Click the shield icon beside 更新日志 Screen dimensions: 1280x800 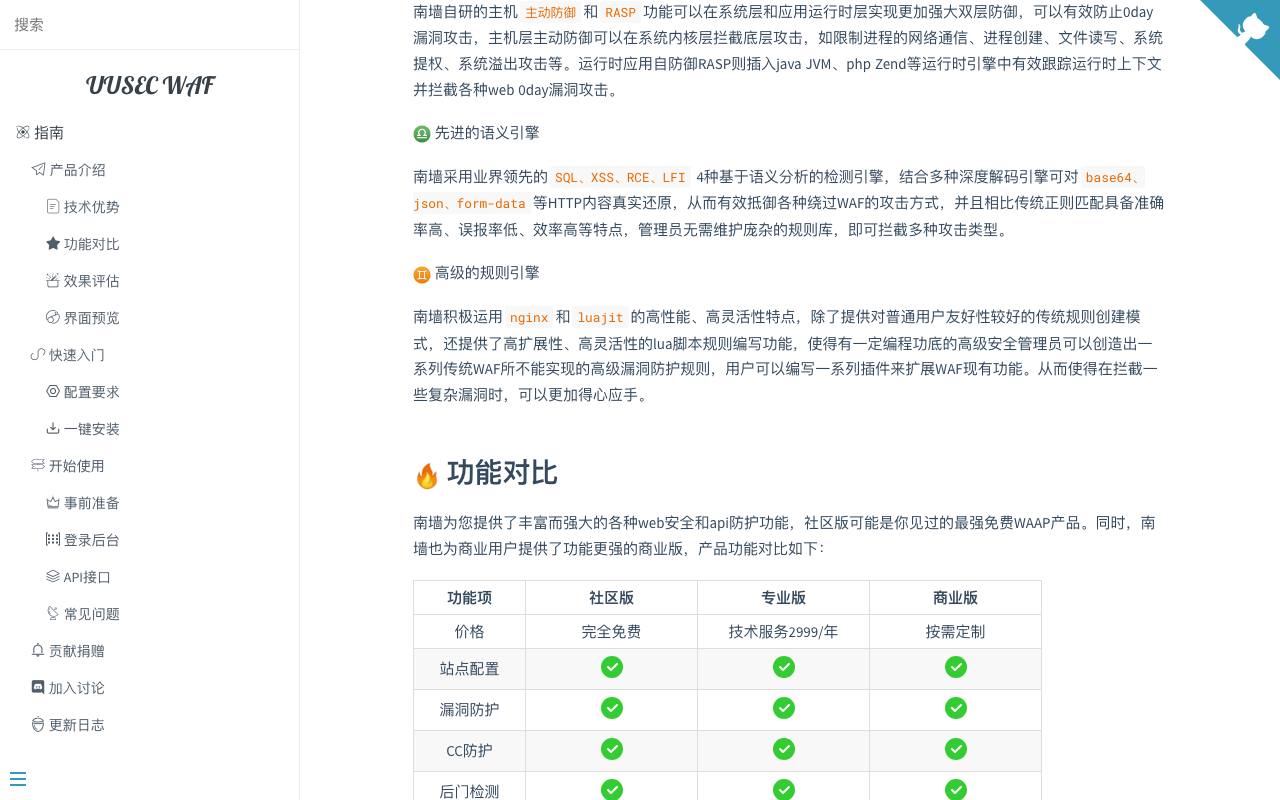[38, 724]
